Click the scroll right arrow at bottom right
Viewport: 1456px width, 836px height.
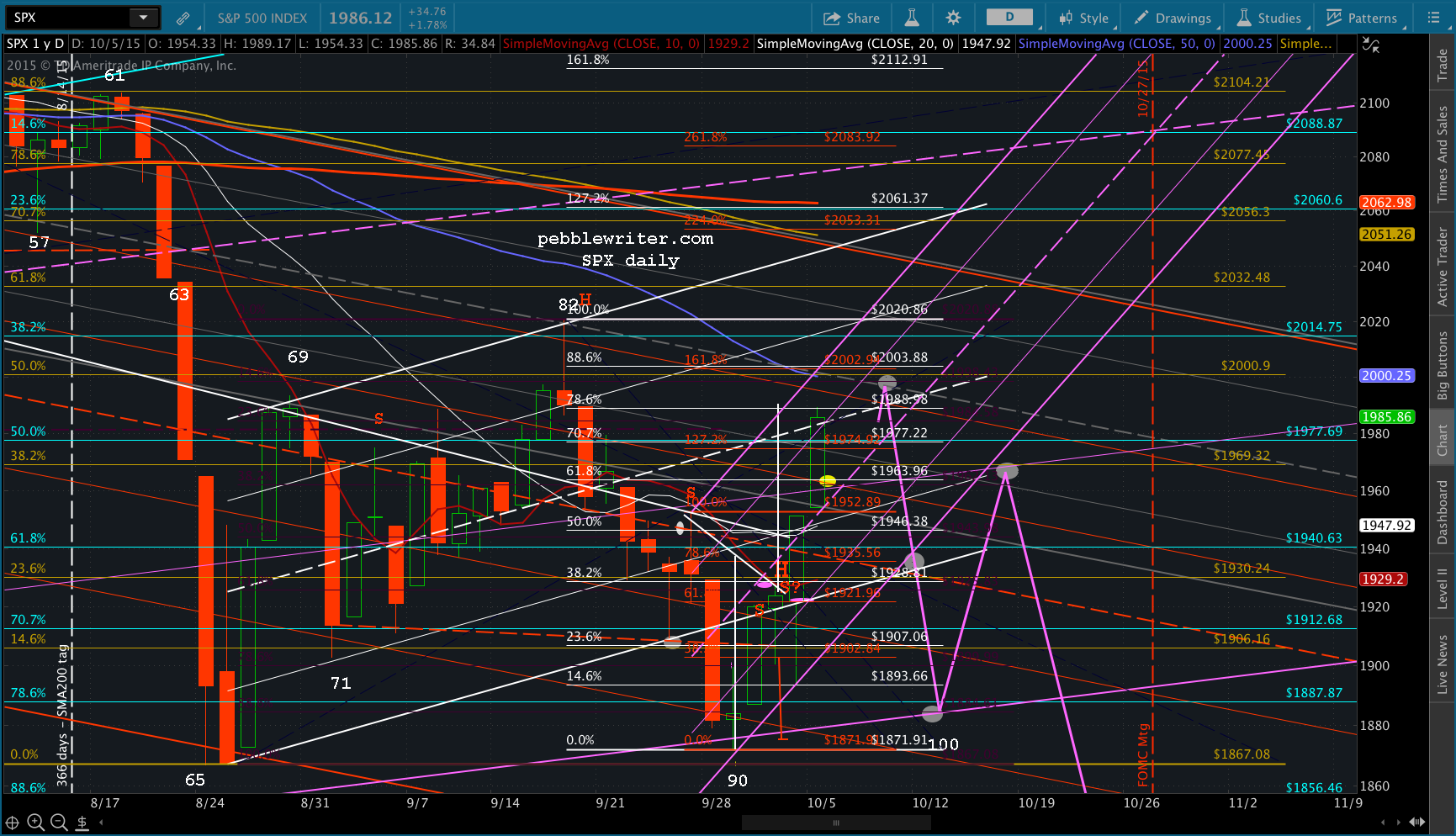click(x=1400, y=823)
